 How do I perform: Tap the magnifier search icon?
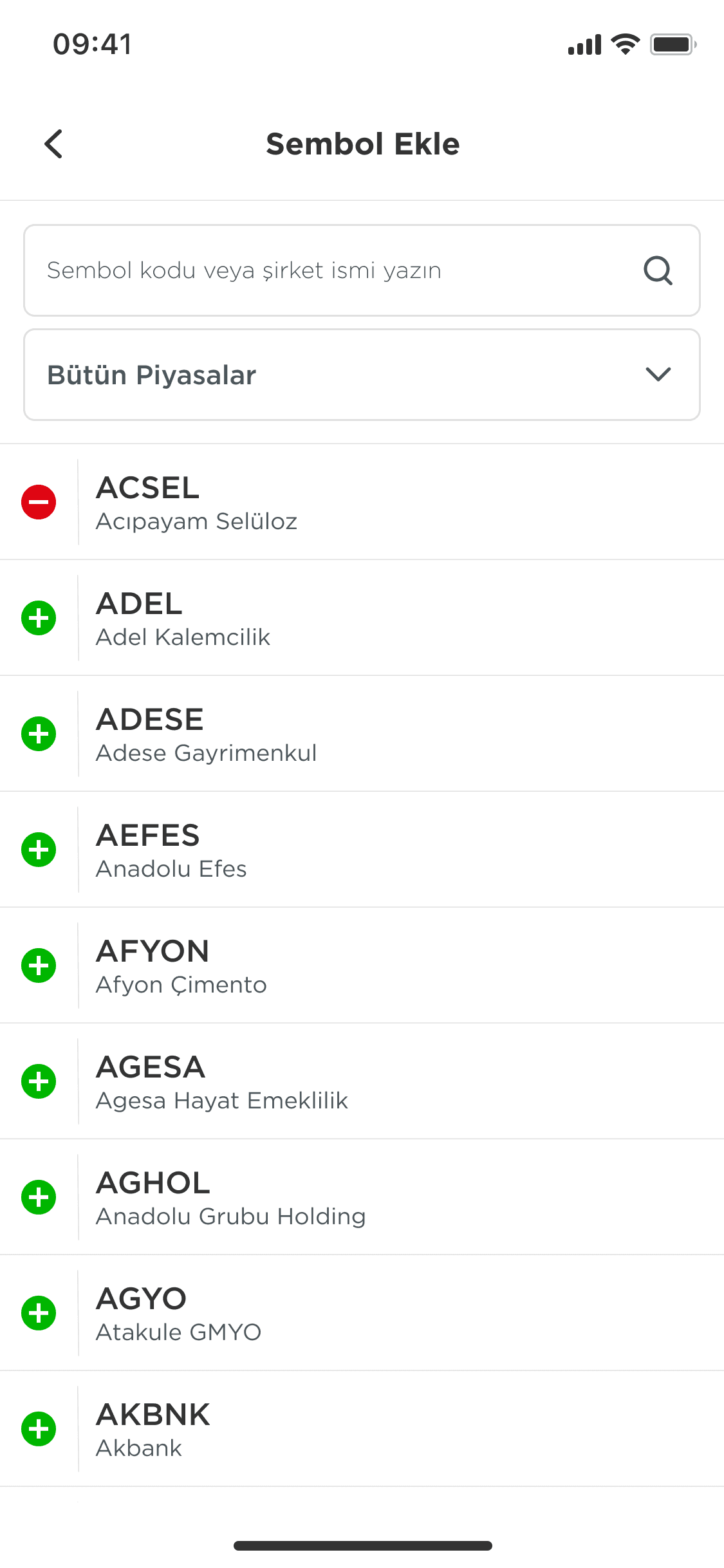pos(658,270)
